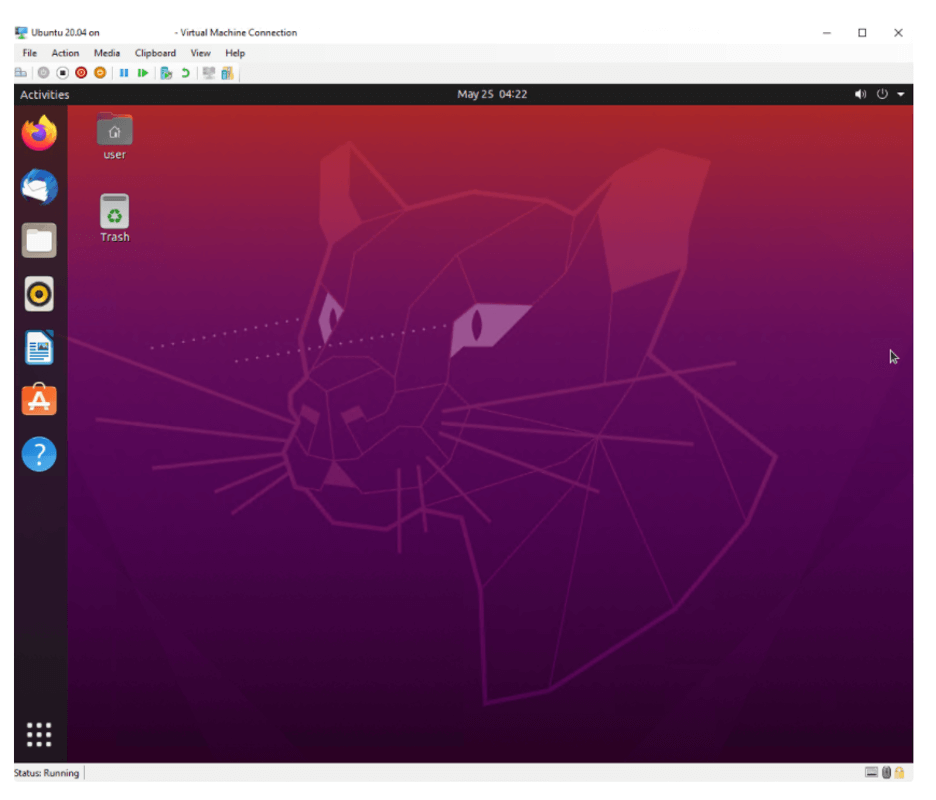Open LibreOffice Writer from the dock

tap(39, 347)
